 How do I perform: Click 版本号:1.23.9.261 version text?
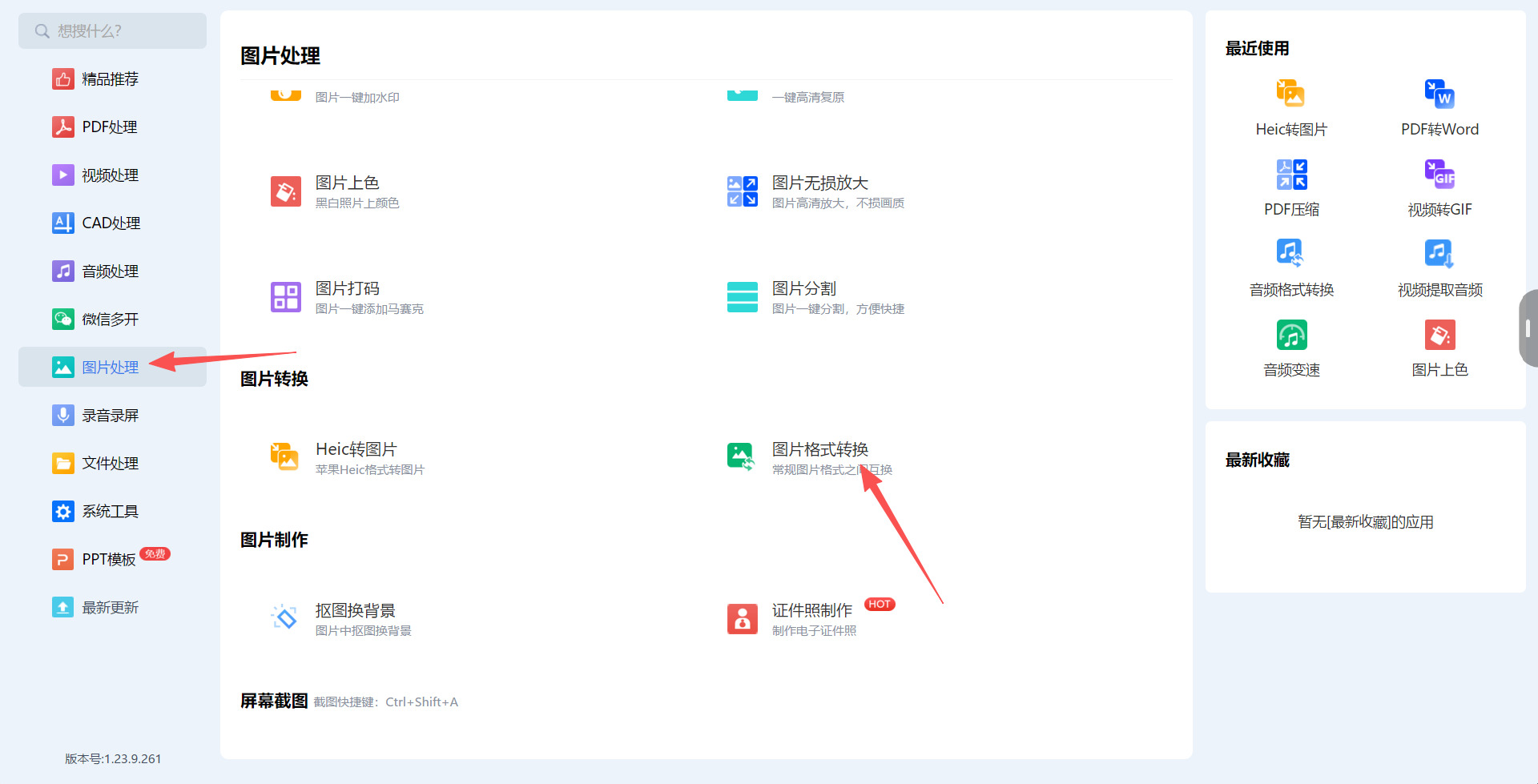click(113, 758)
